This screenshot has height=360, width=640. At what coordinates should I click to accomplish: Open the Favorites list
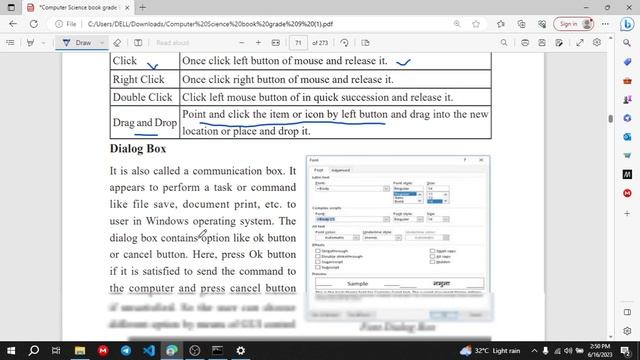[501, 24]
